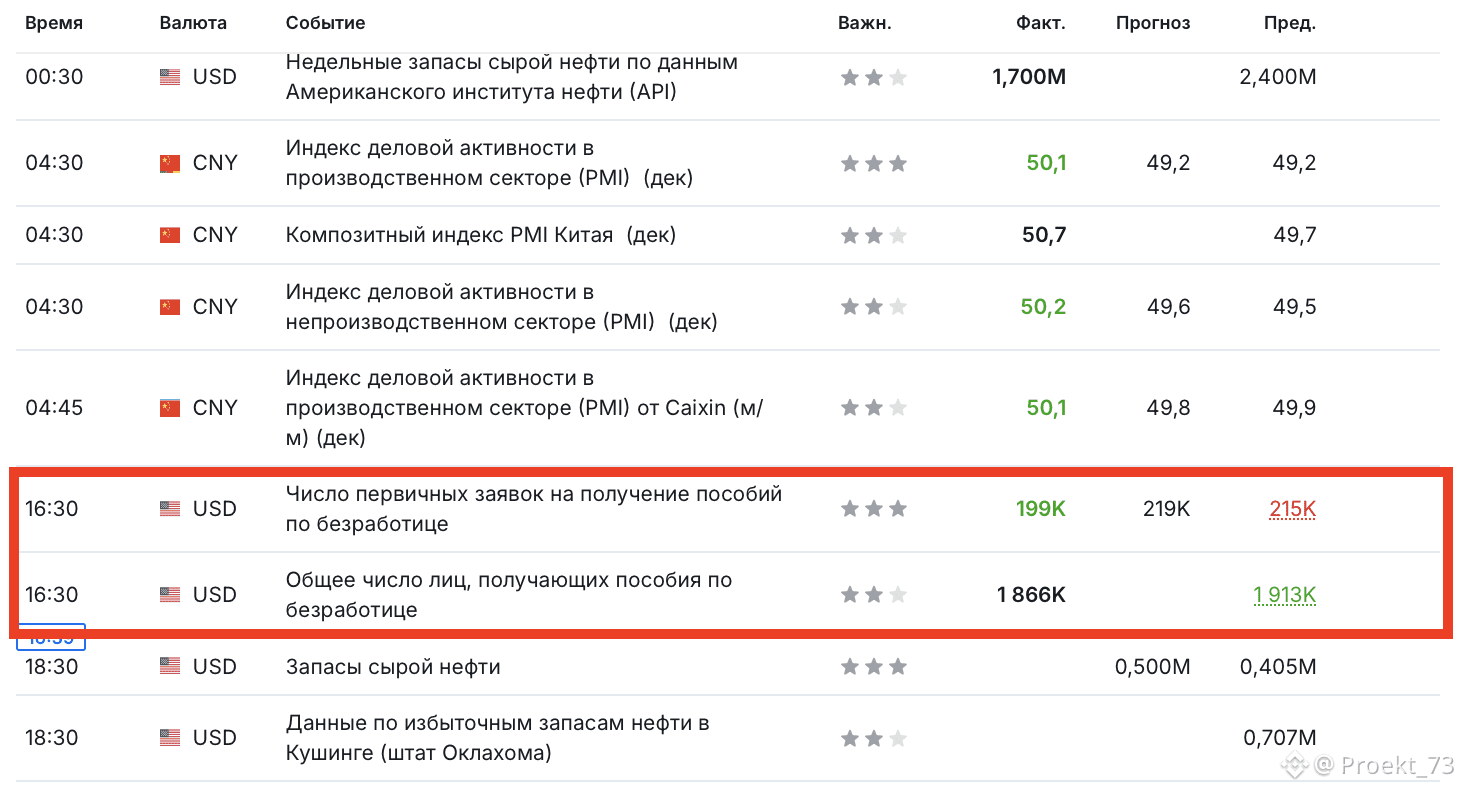This screenshot has height=790, width=1462.
Task: Open Caixin manufacturing PMI event
Action: (x=524, y=408)
